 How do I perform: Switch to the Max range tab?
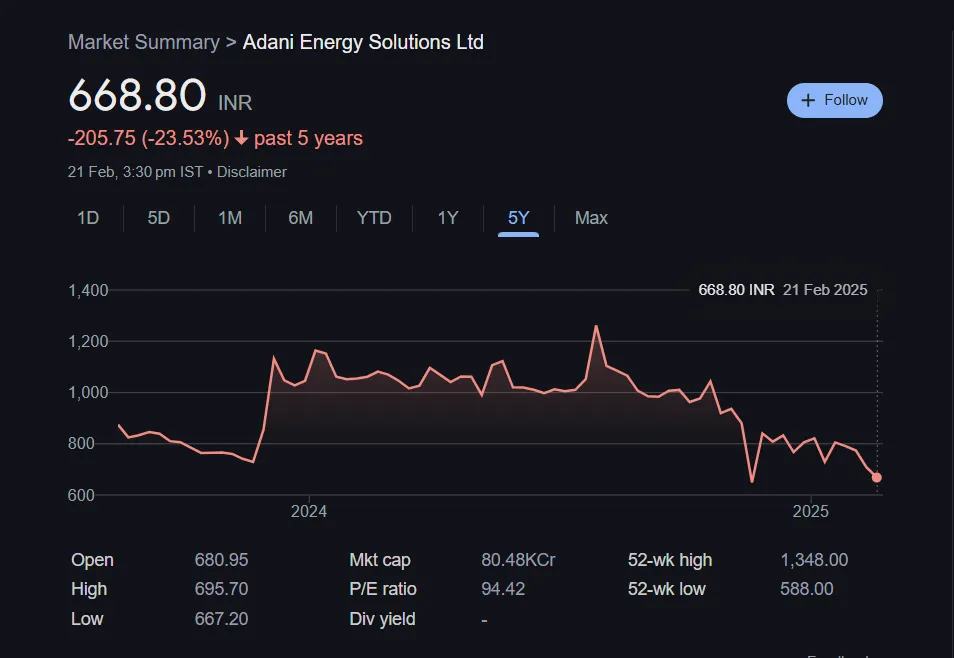pyautogui.click(x=591, y=218)
